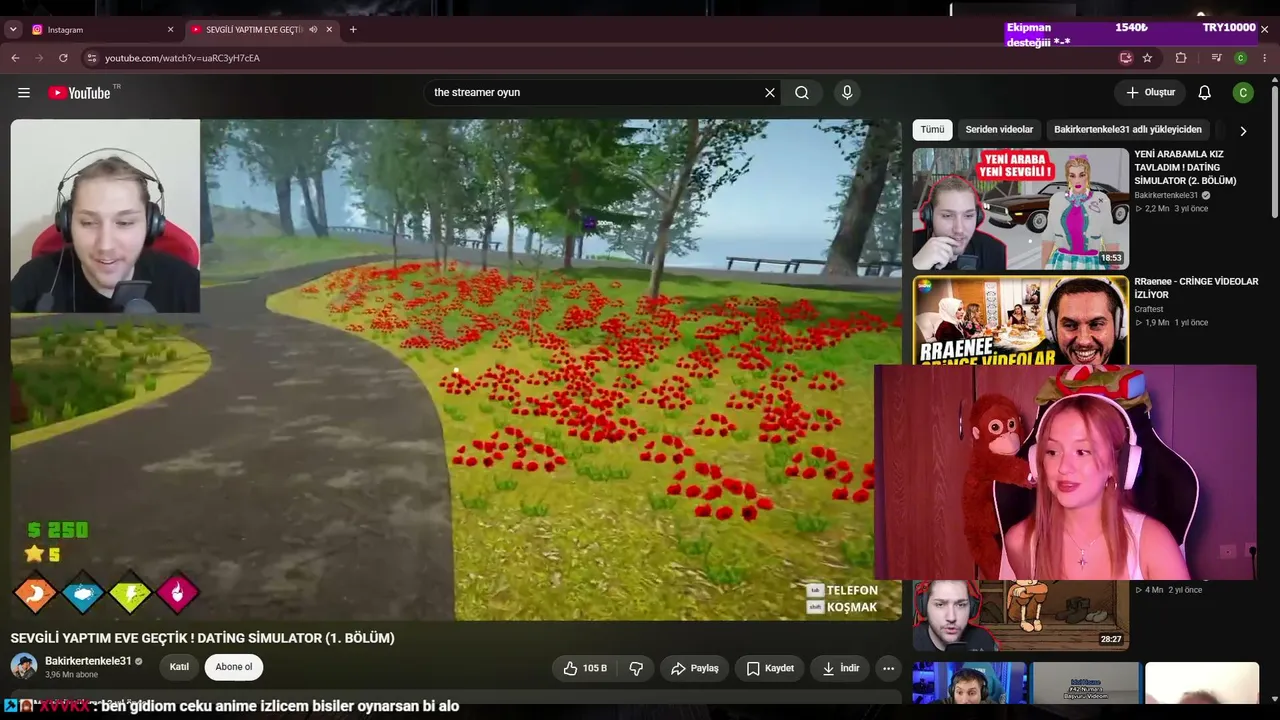
Task: Click the Kaydet save button
Action: (770, 668)
